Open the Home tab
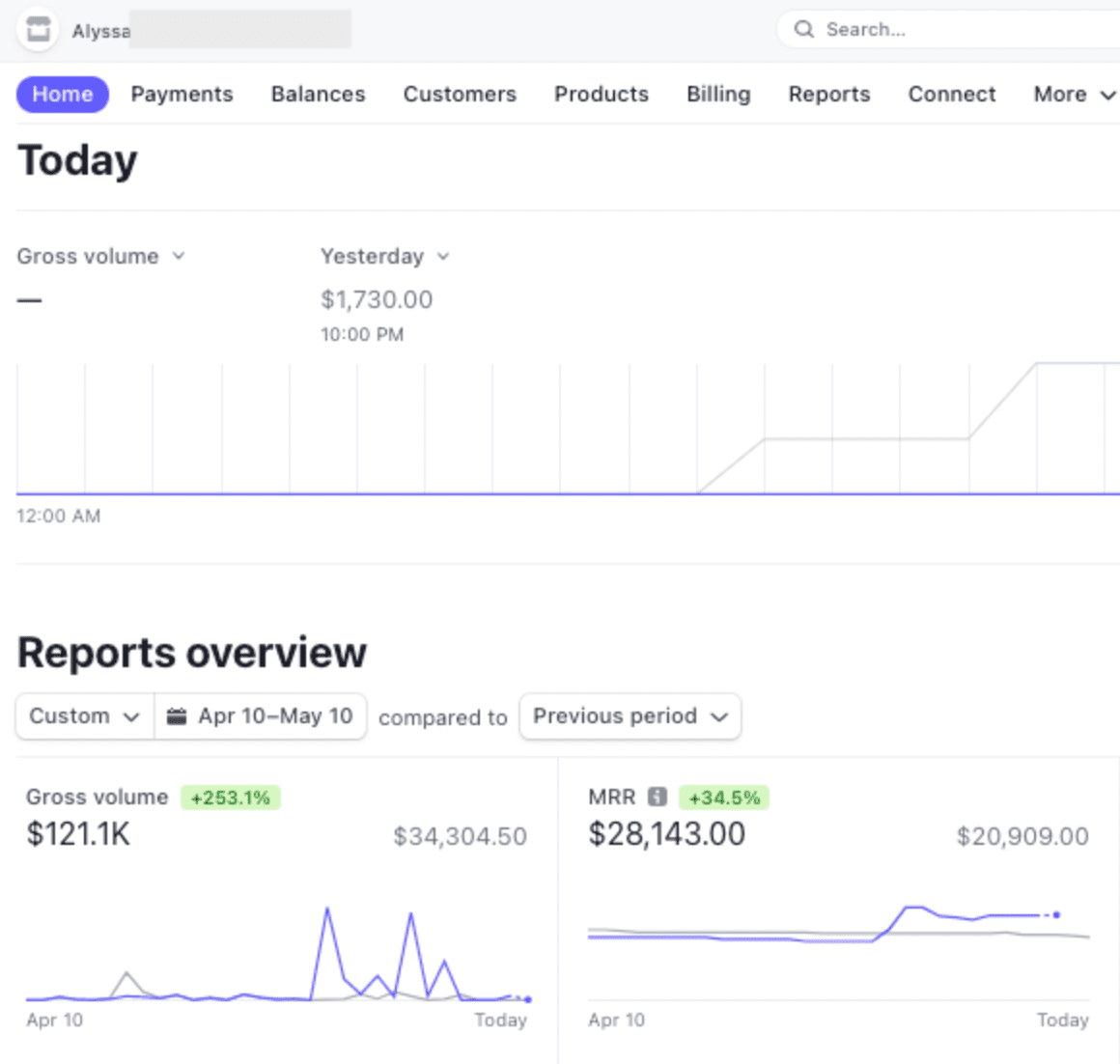This screenshot has height=1064, width=1120. [x=63, y=95]
